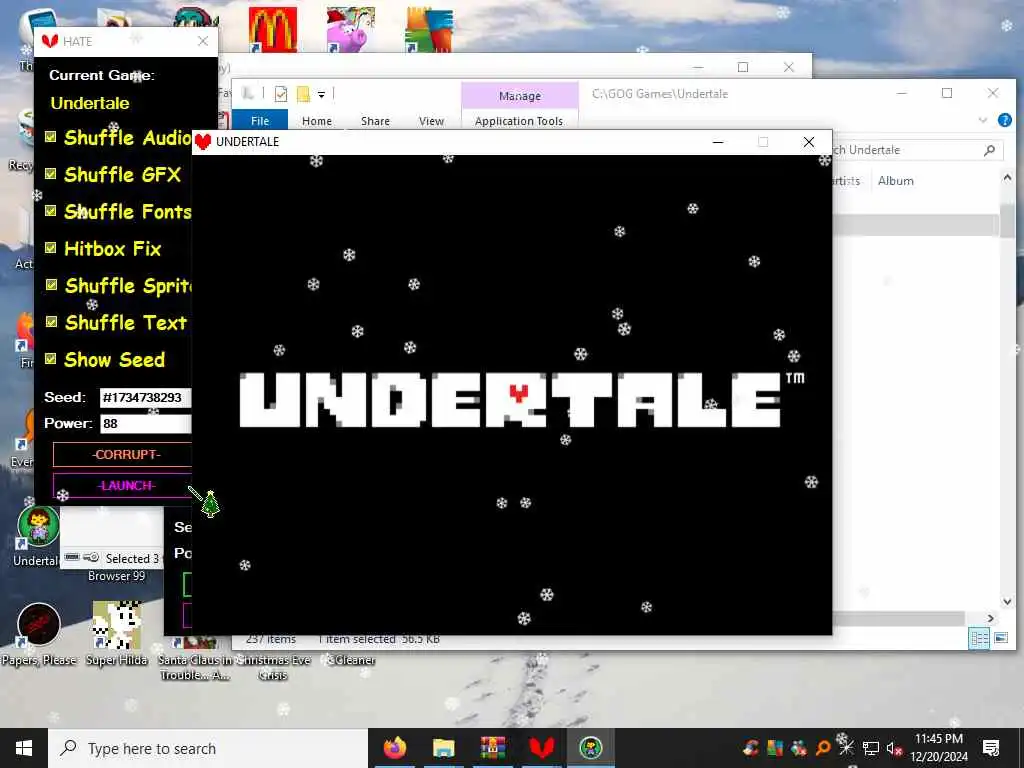Viewport: 1024px width, 768px height.
Task: Open the Share ribbon tab
Action: pyautogui.click(x=375, y=121)
